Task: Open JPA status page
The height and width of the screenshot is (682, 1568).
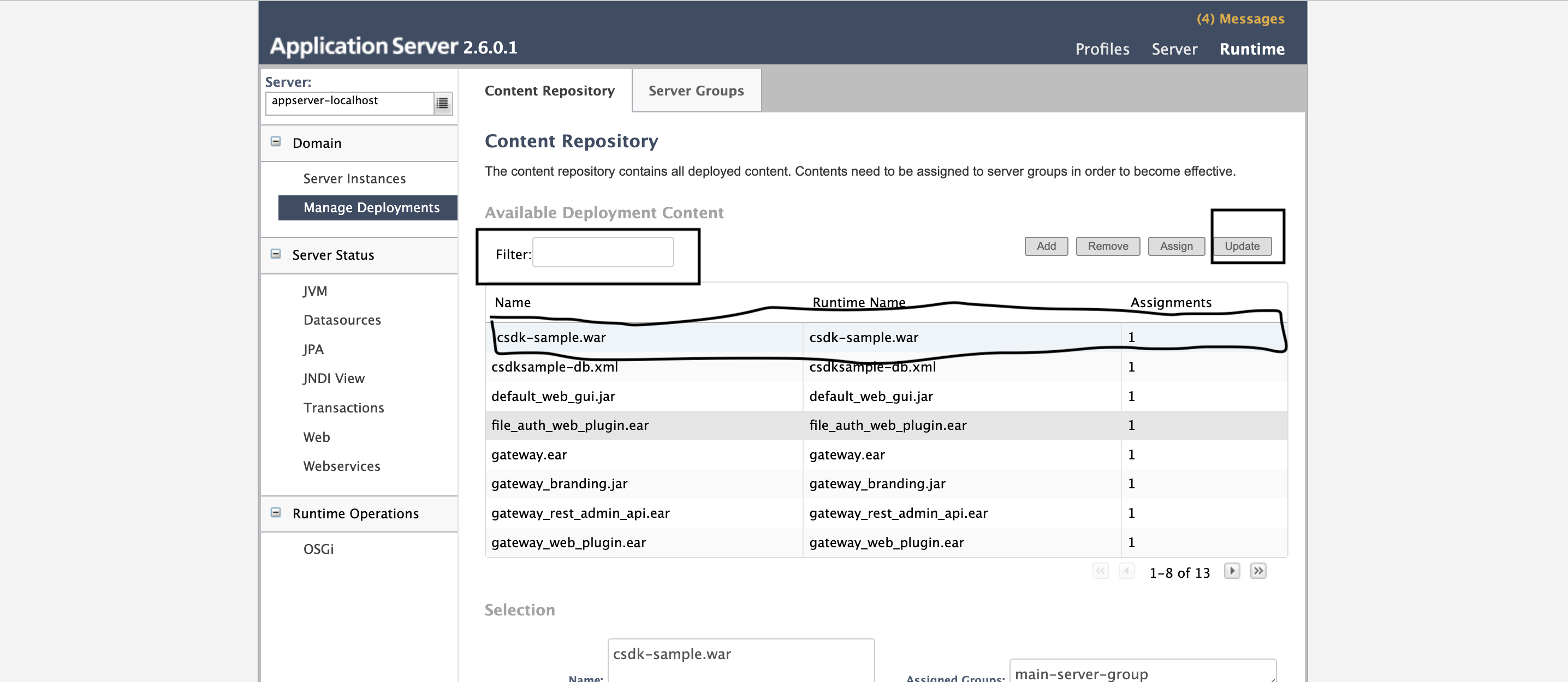Action: pyautogui.click(x=313, y=349)
